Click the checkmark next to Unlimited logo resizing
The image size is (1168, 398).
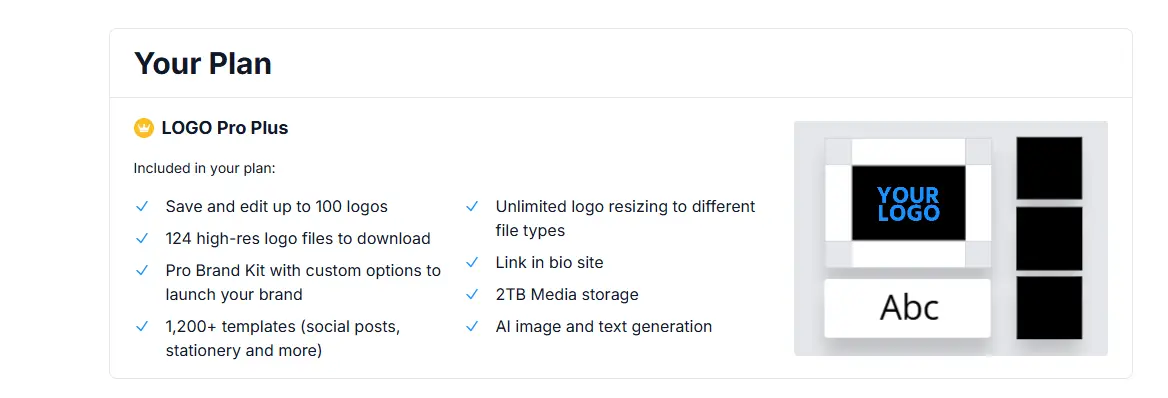[472, 206]
